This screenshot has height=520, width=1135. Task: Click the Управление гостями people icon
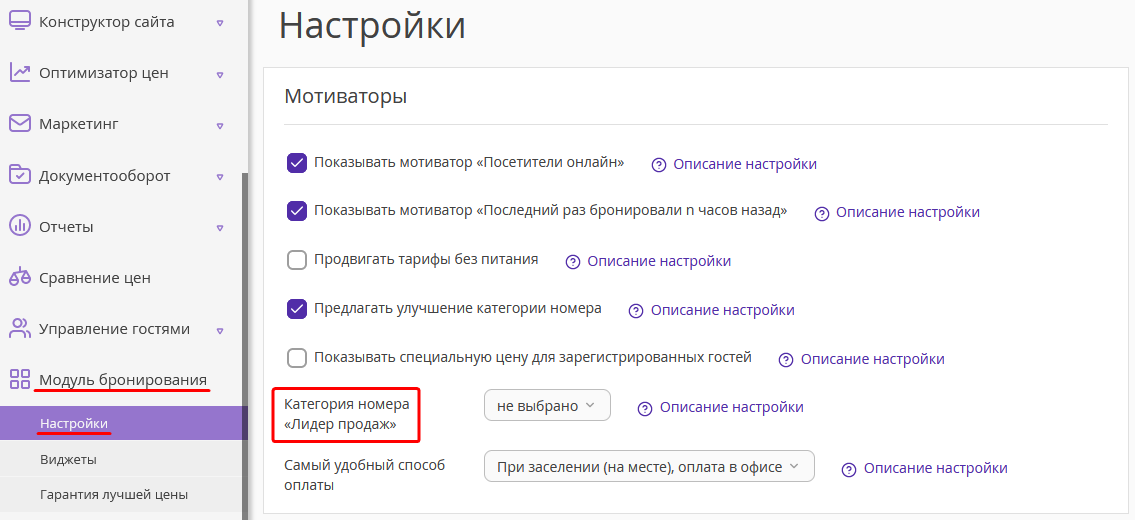(x=20, y=329)
